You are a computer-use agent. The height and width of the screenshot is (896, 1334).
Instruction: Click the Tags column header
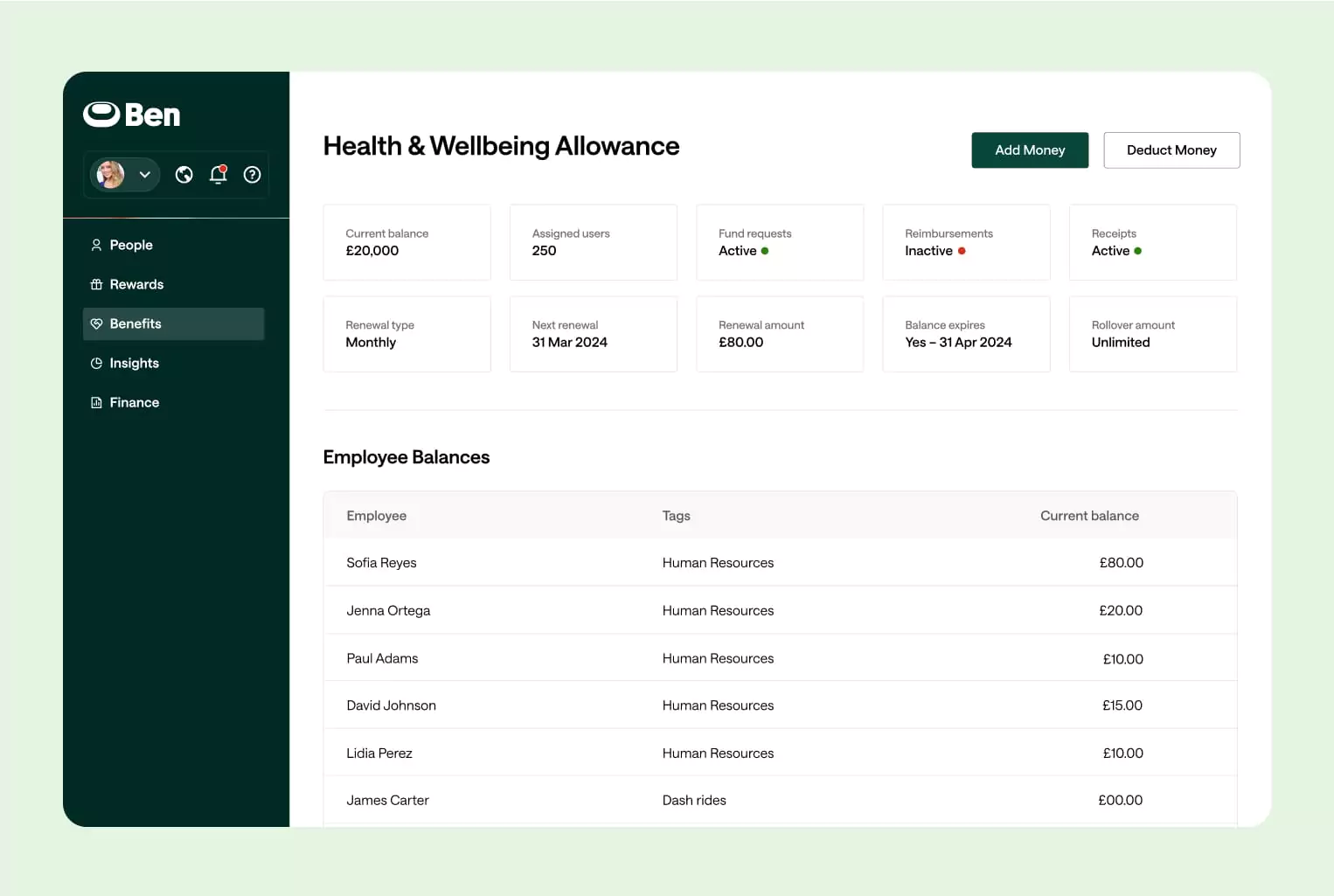point(676,516)
